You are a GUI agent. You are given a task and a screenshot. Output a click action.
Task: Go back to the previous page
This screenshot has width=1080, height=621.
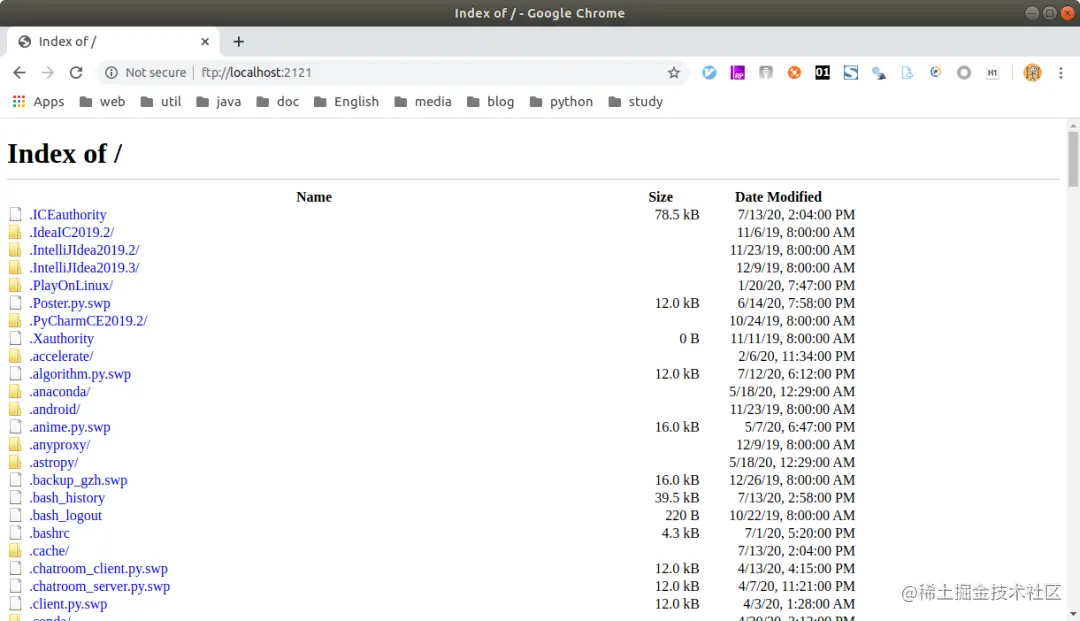click(19, 72)
